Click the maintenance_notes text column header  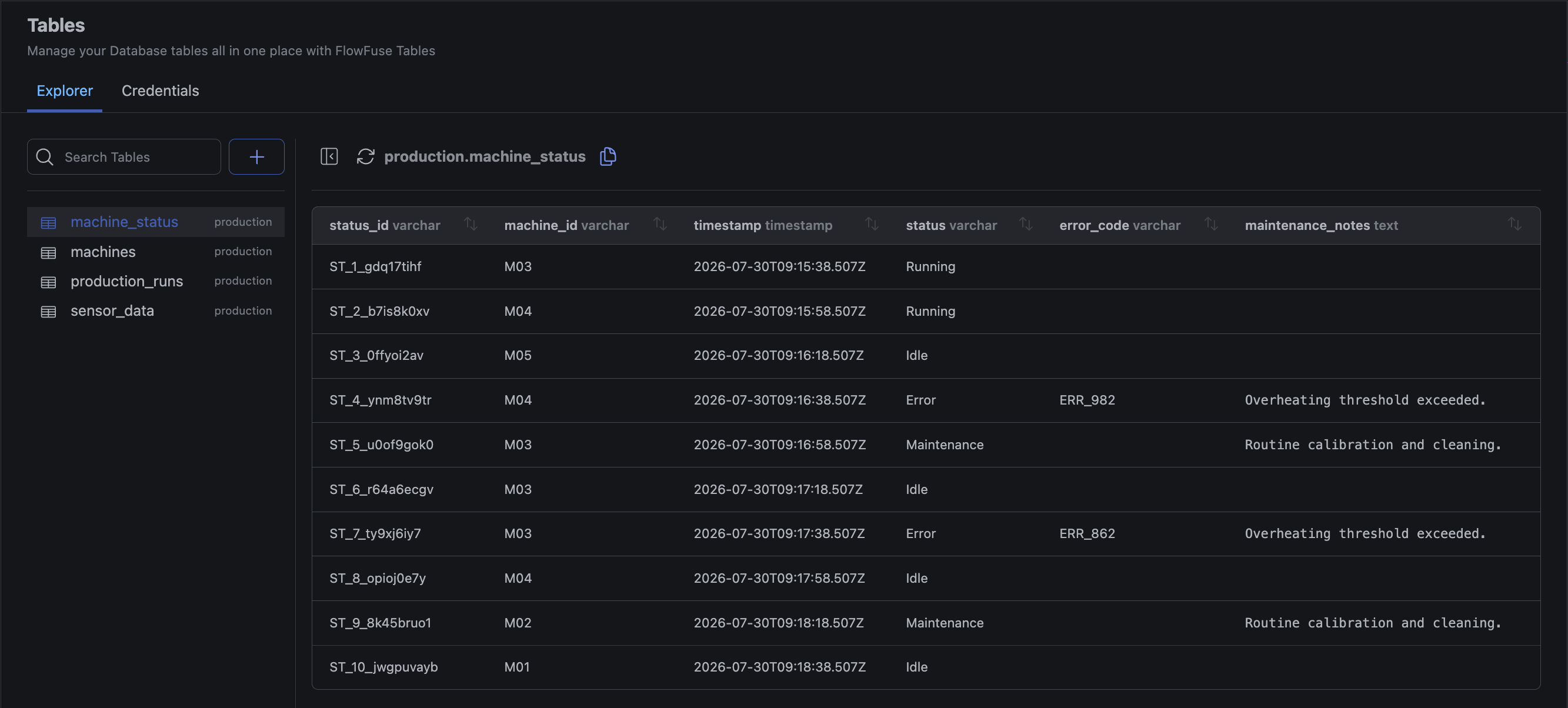click(1321, 225)
